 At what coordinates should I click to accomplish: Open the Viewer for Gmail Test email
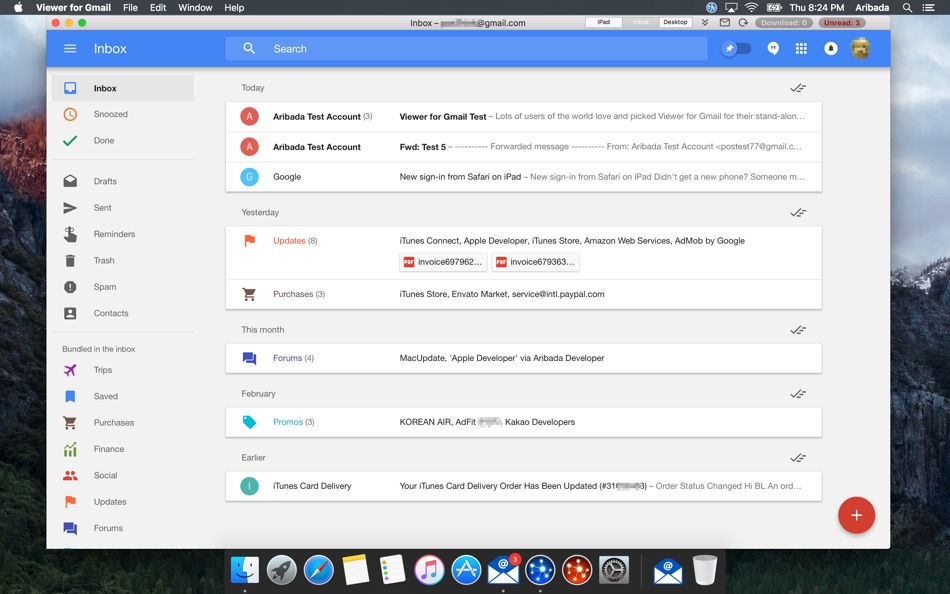tap(523, 116)
